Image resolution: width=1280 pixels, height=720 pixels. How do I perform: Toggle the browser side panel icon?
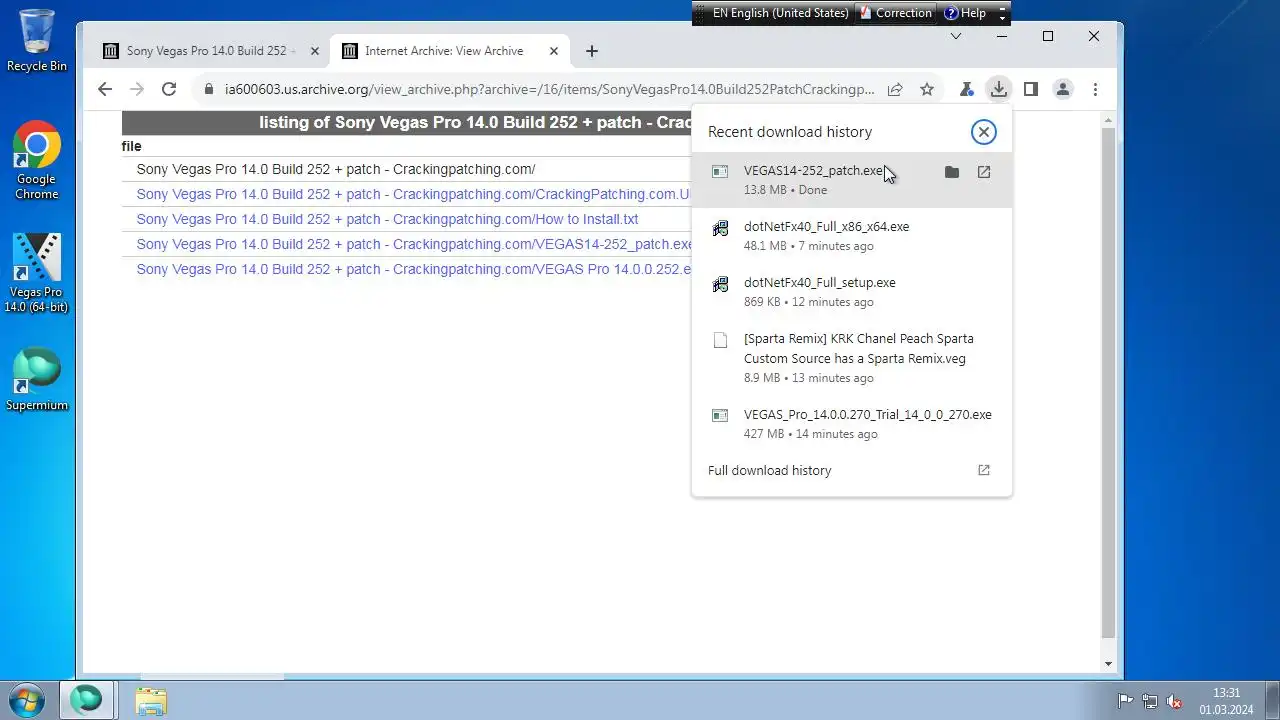(x=1030, y=89)
